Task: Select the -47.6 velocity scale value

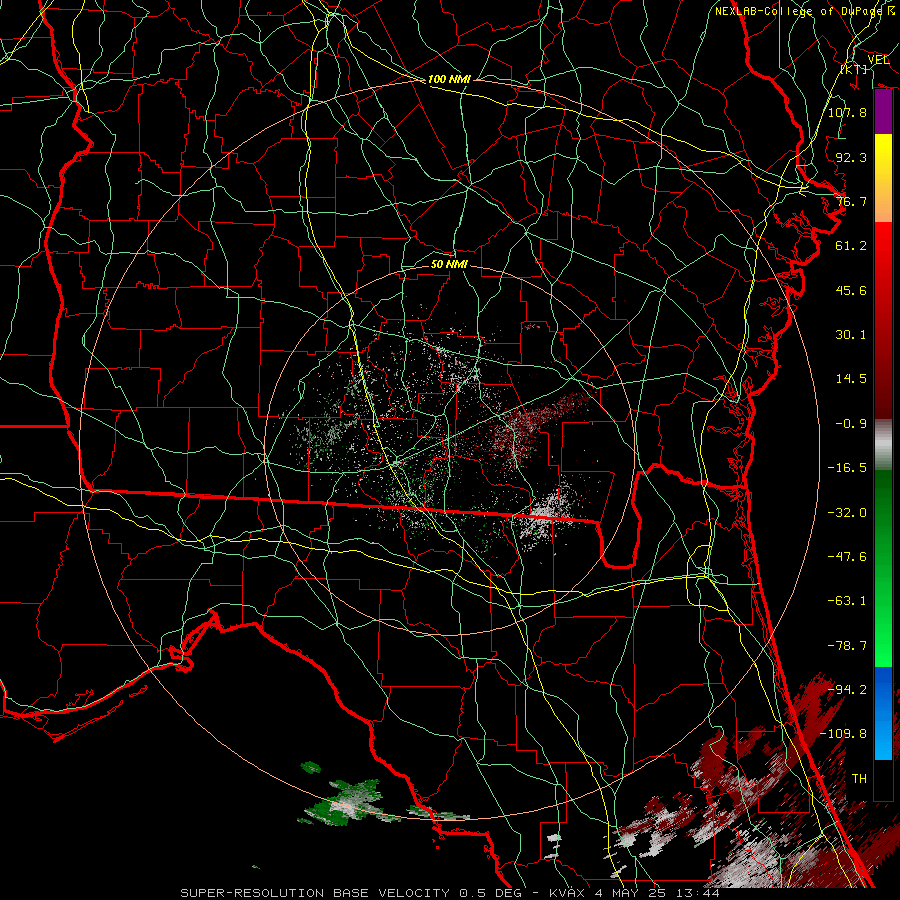Action: 847,557
